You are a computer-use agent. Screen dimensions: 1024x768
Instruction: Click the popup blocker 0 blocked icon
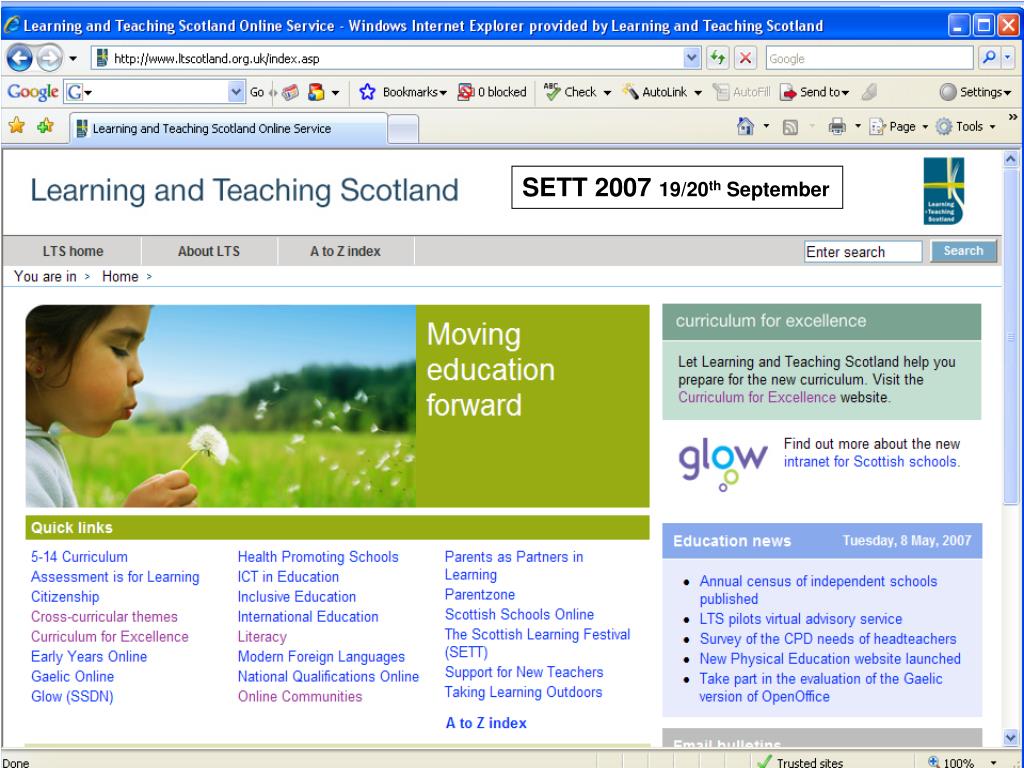pyautogui.click(x=466, y=92)
